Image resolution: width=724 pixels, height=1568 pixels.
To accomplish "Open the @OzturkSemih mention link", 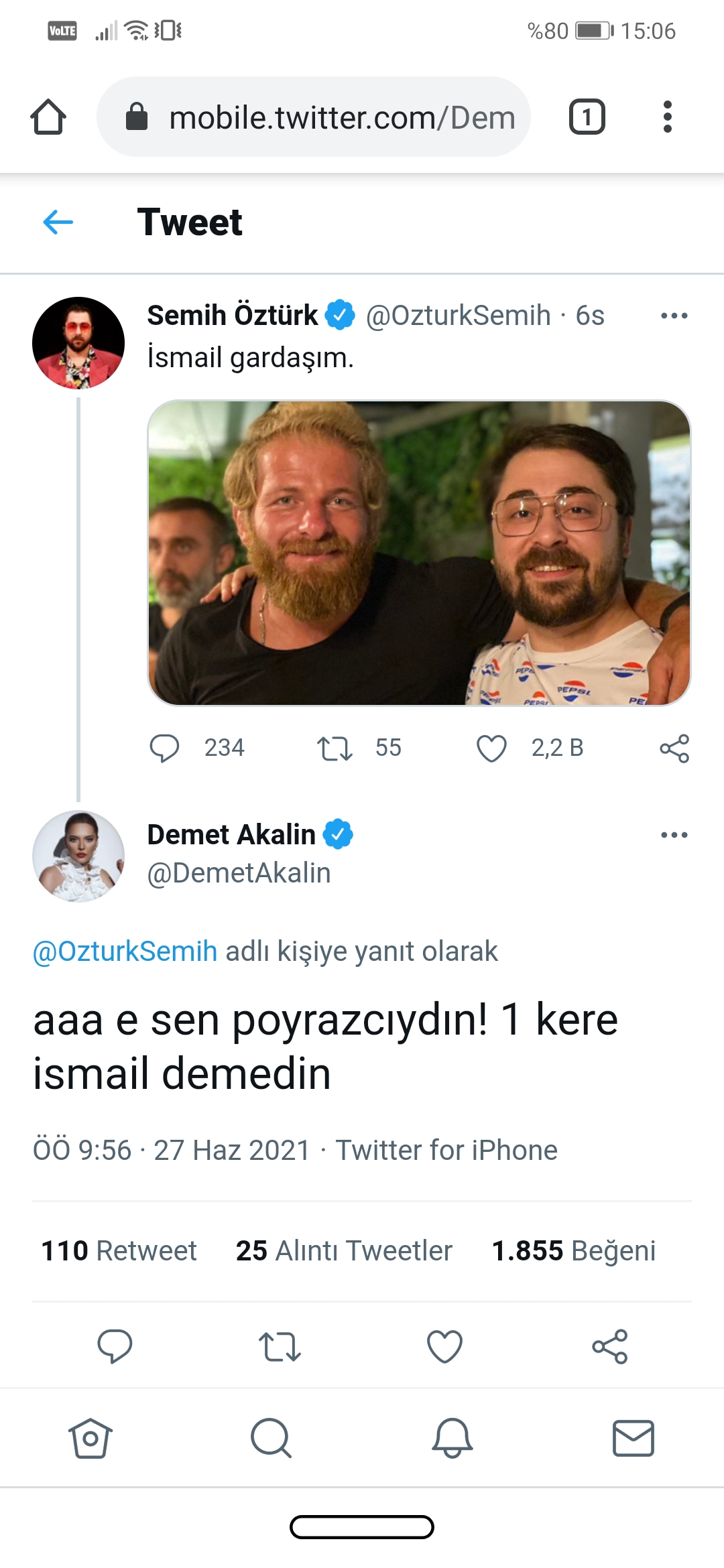I will coord(125,952).
